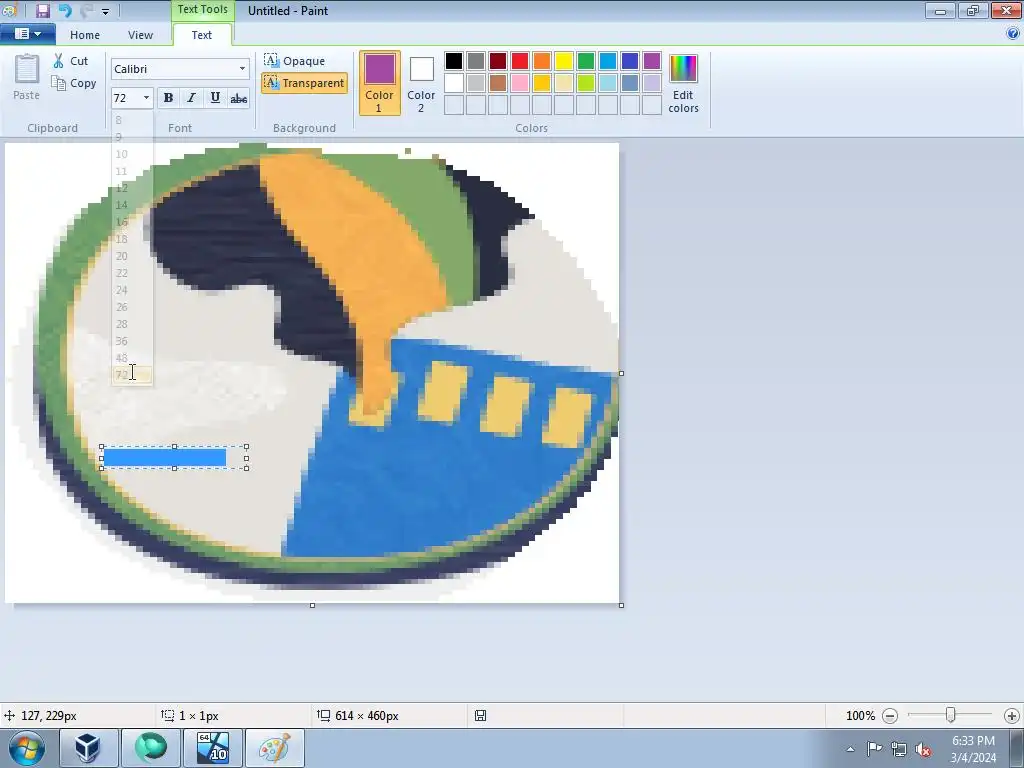This screenshot has width=1024, height=768.
Task: Pick the black color swatch
Action: click(454, 61)
